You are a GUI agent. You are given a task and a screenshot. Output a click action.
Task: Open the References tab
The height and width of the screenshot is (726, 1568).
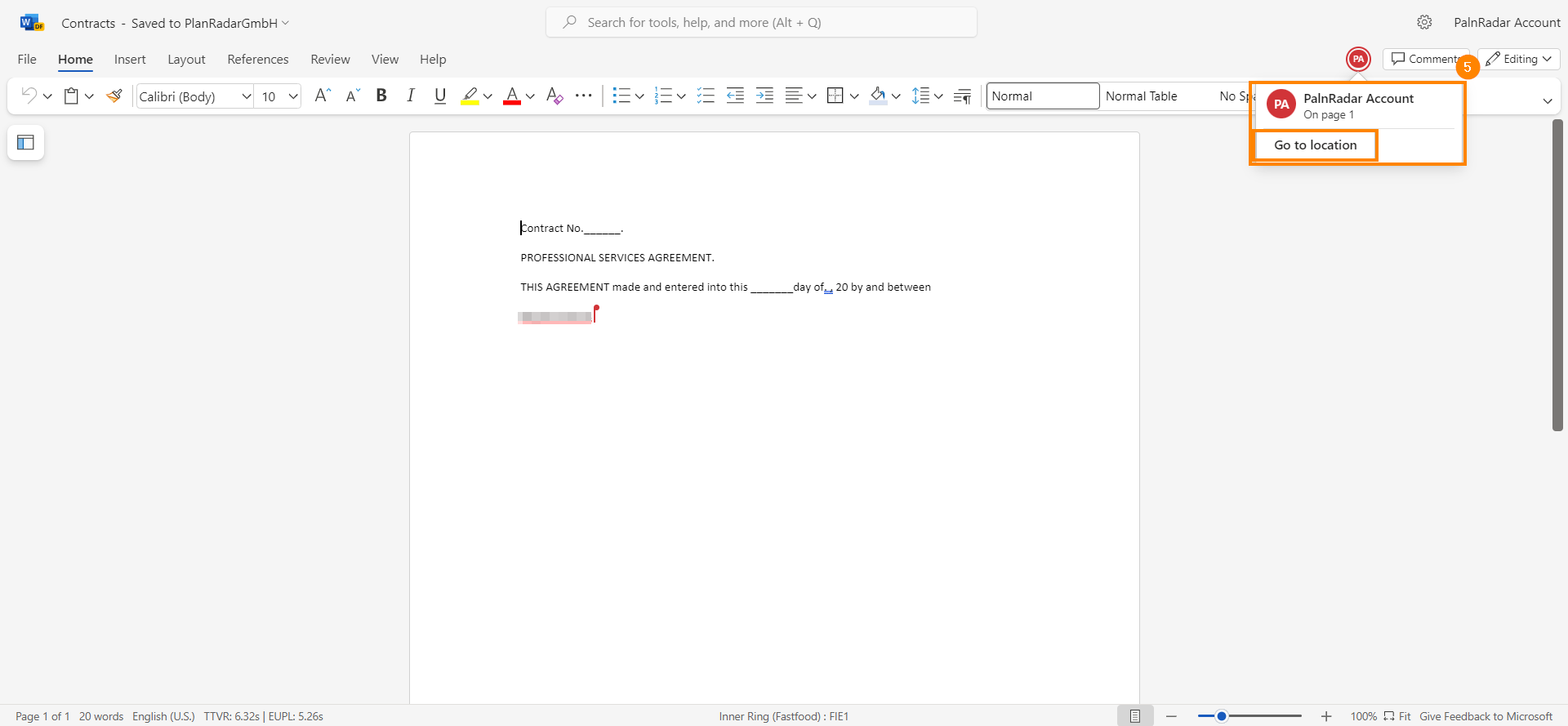click(257, 60)
